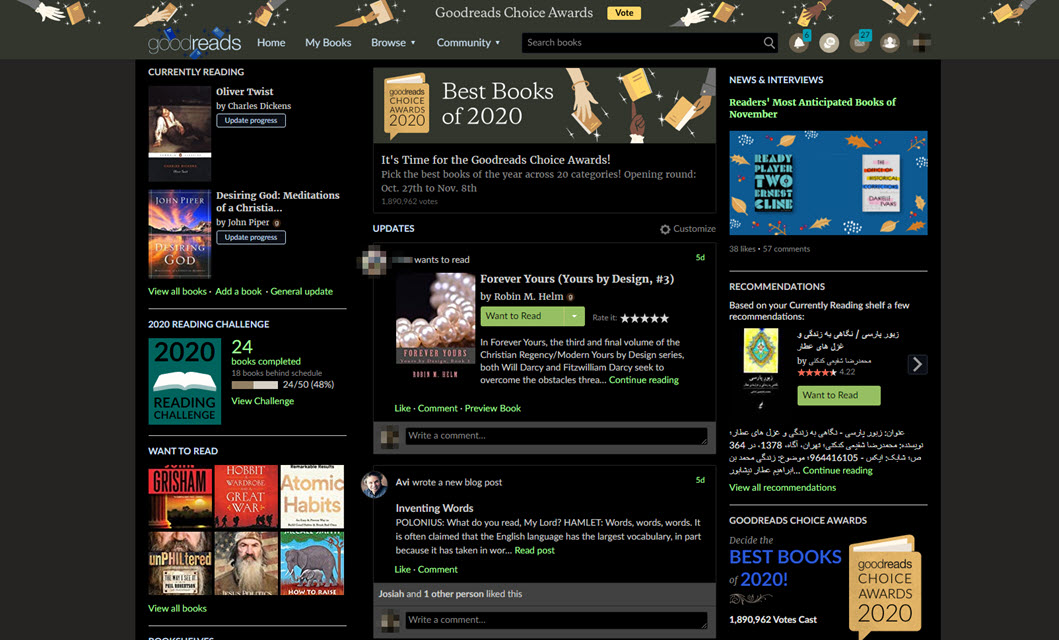Click Continue reading on recommendation description

pos(837,471)
